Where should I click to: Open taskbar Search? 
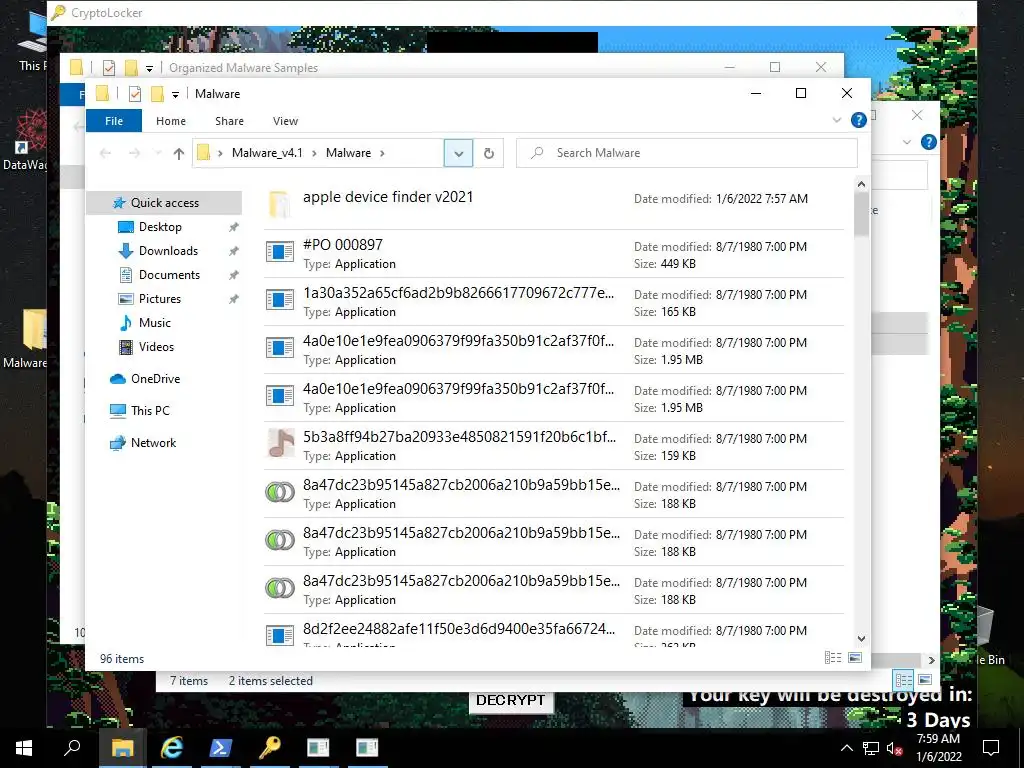tap(72, 748)
